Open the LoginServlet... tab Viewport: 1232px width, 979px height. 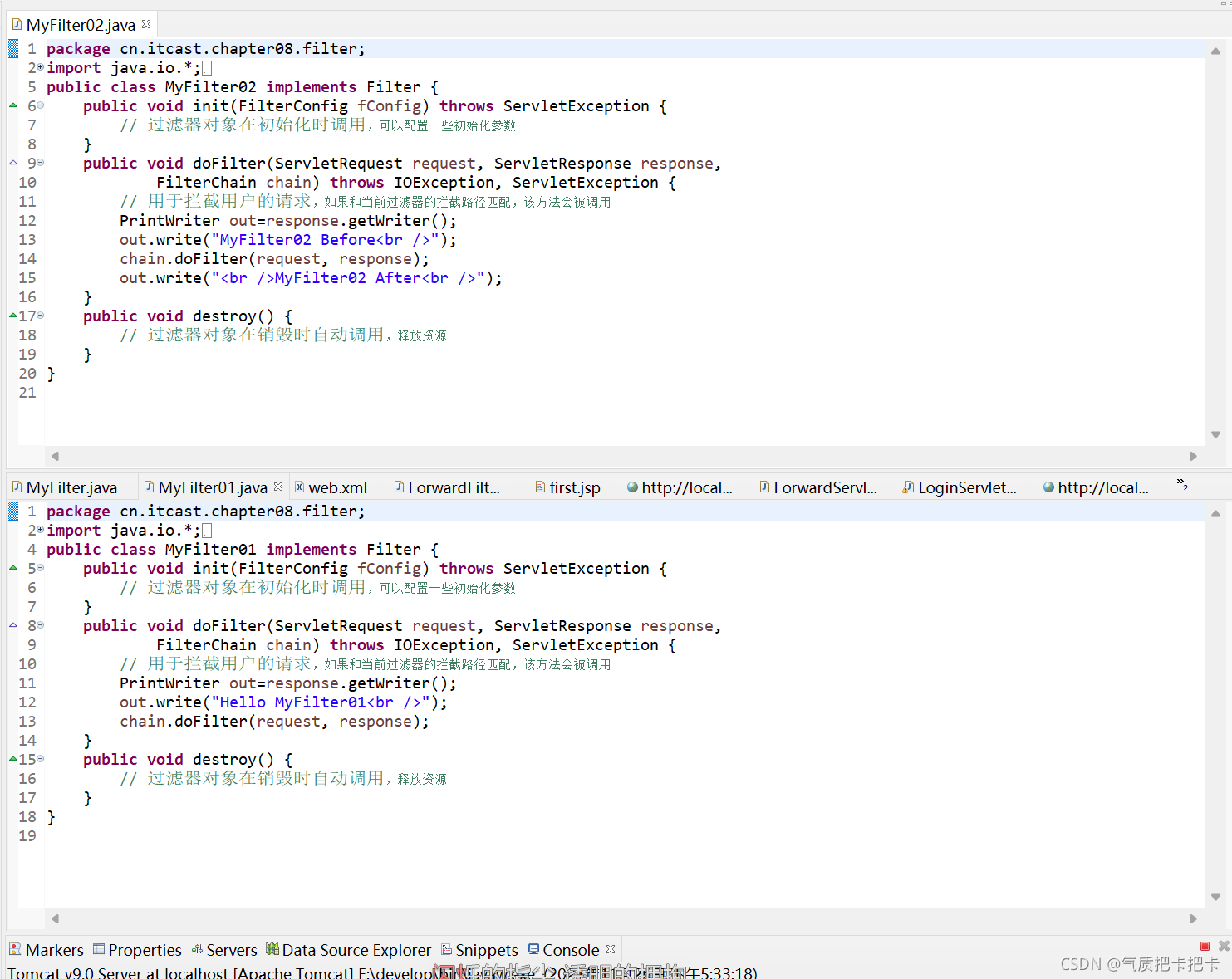pyautogui.click(x=960, y=487)
